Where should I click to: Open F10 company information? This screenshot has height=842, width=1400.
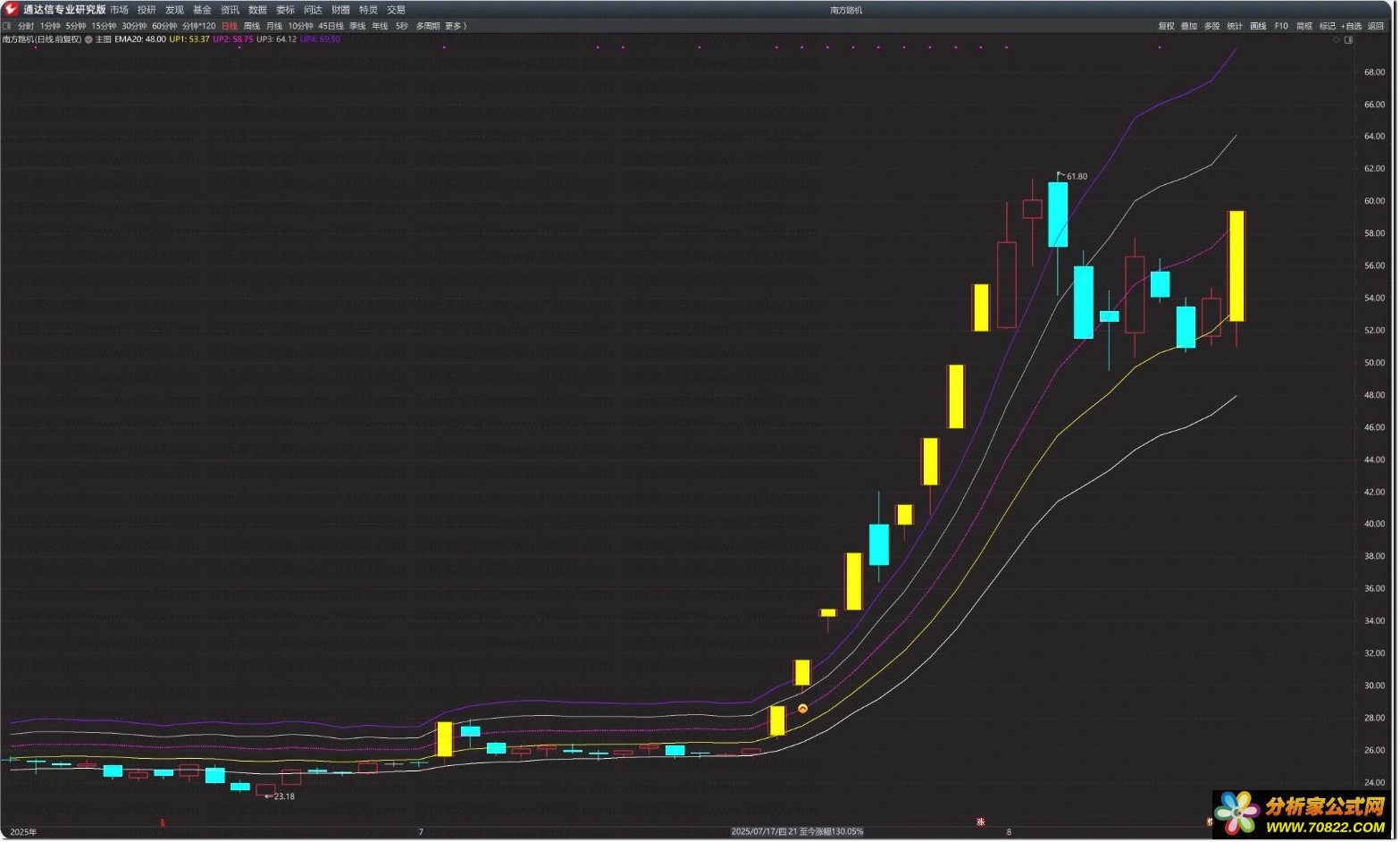(1281, 26)
